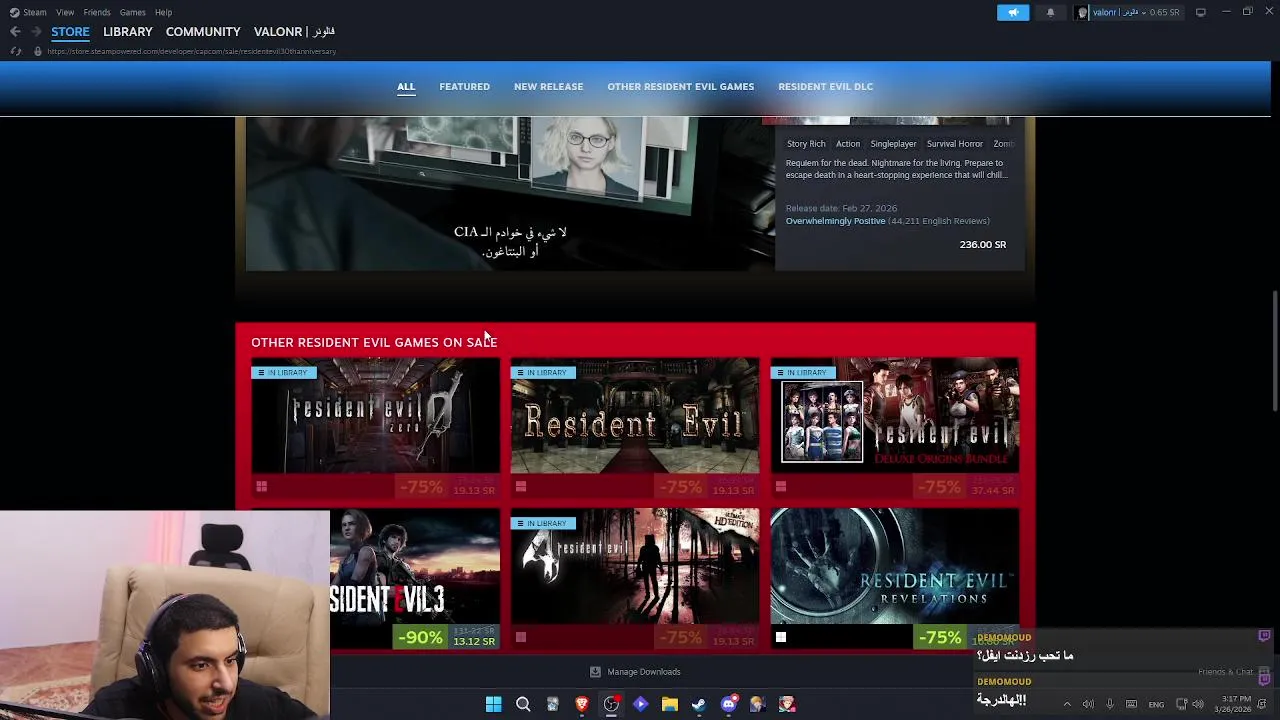Image resolution: width=1280 pixels, height=720 pixels.
Task: Open the Friends menu
Action: click(97, 12)
